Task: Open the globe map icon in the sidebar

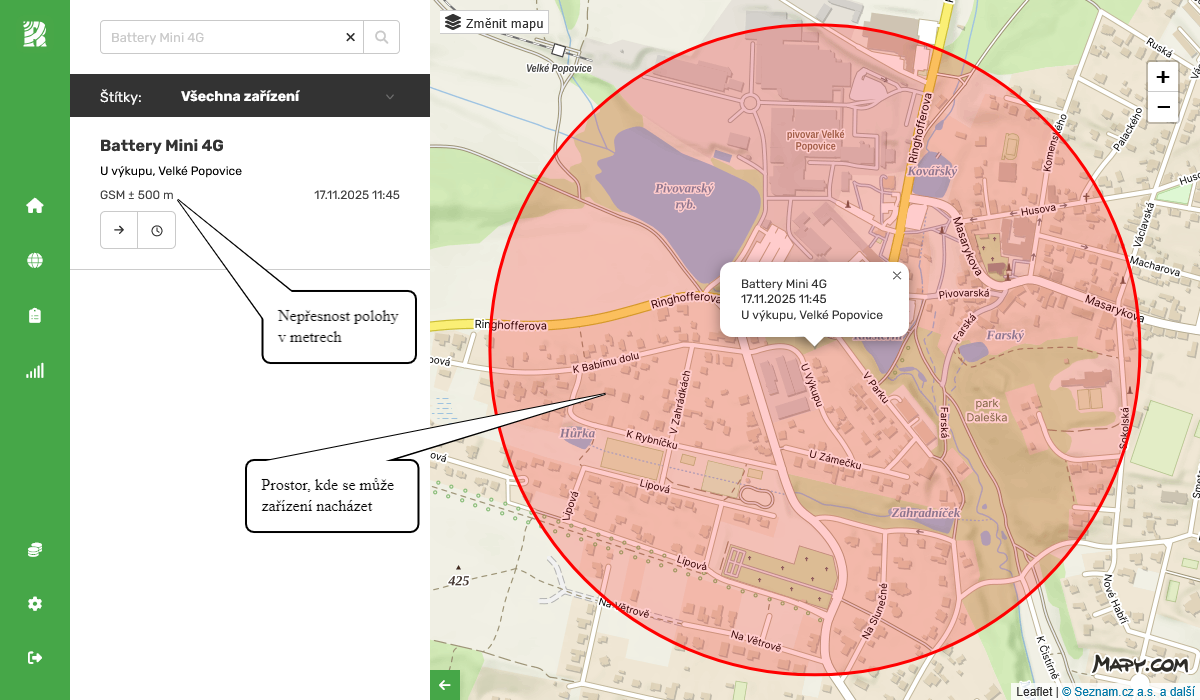Action: (34, 259)
